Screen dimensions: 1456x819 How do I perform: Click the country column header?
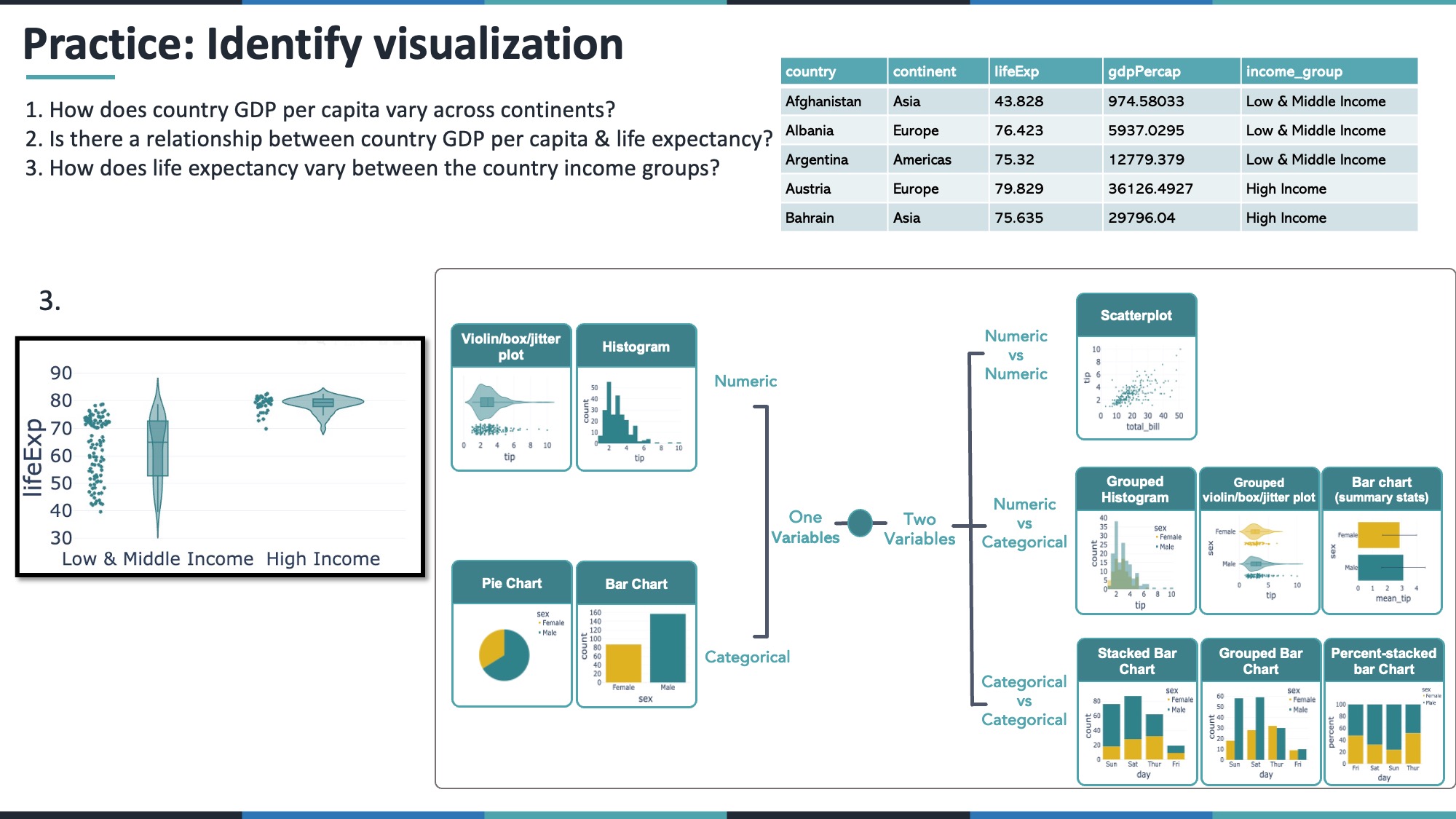coord(834,71)
